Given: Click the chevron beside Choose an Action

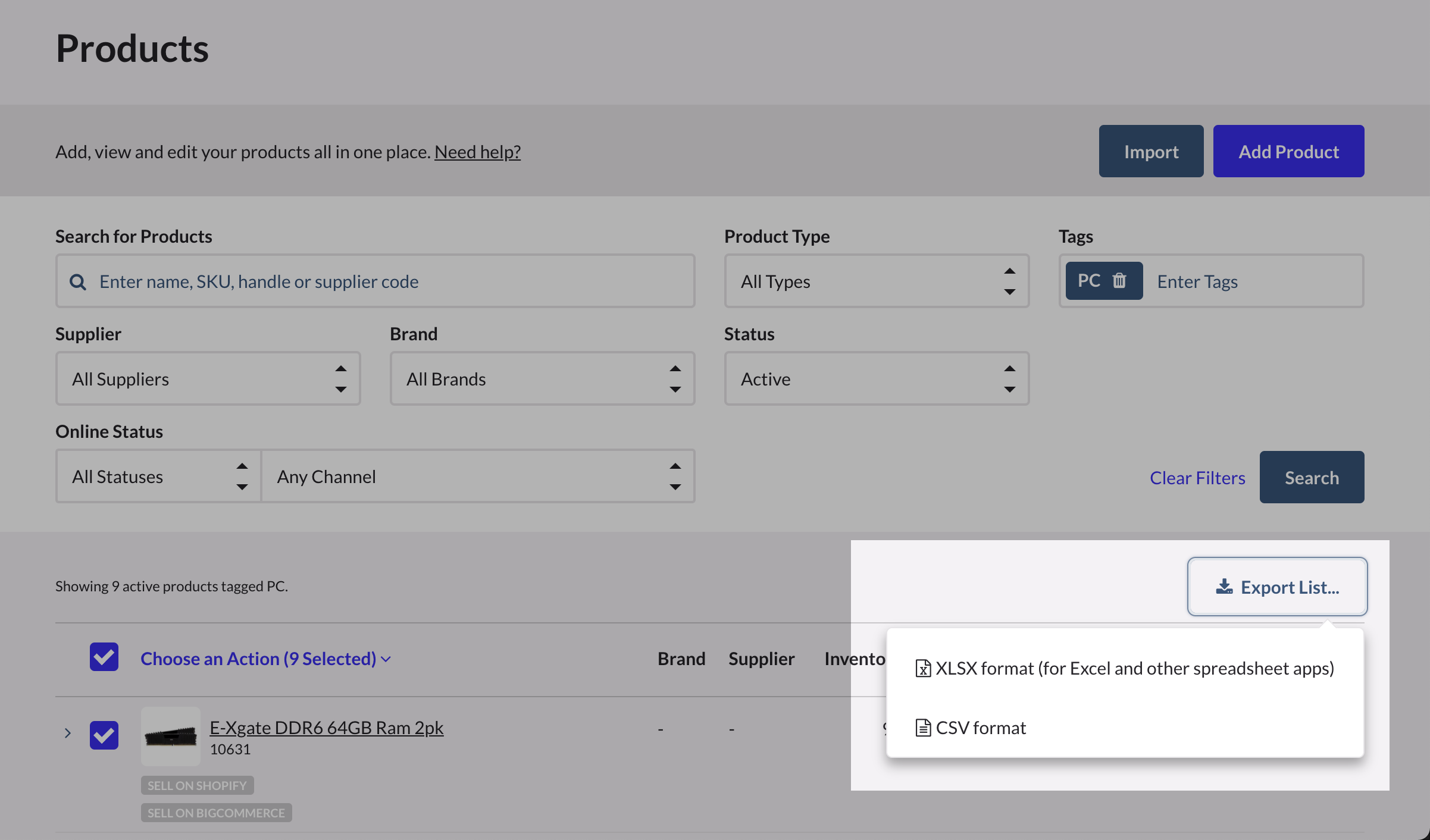Looking at the screenshot, I should tap(386, 659).
